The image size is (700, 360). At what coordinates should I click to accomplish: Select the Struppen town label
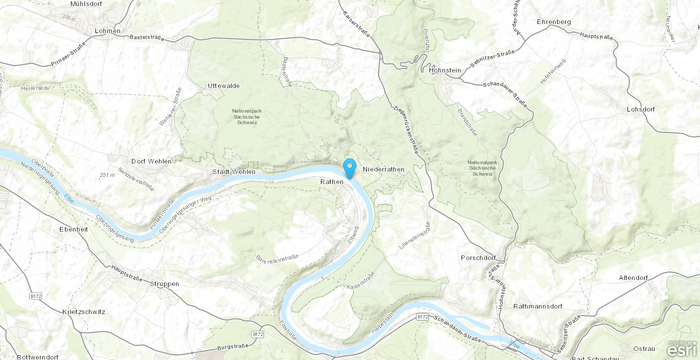pos(164,284)
